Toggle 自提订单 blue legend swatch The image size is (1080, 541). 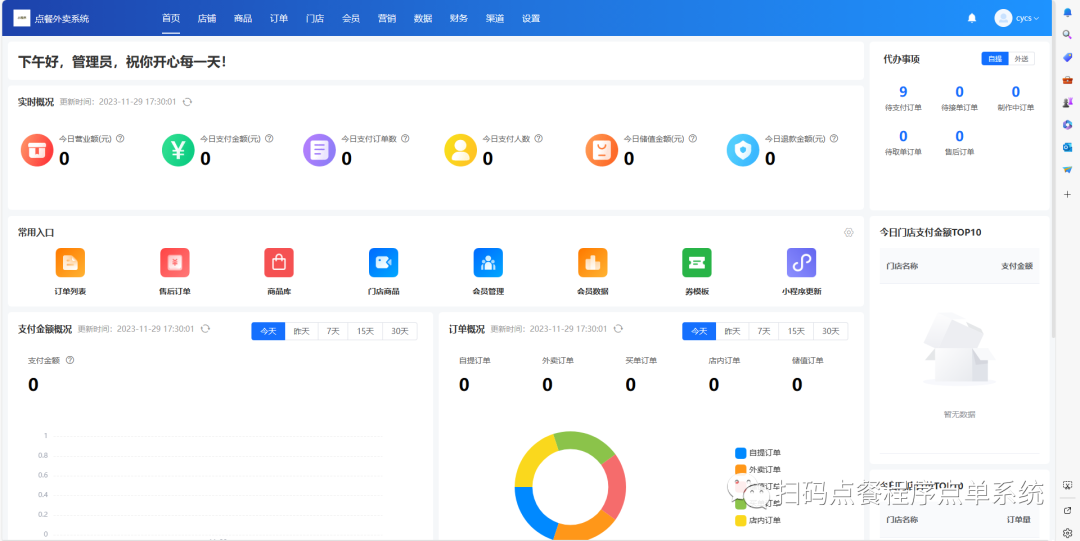pyautogui.click(x=740, y=453)
